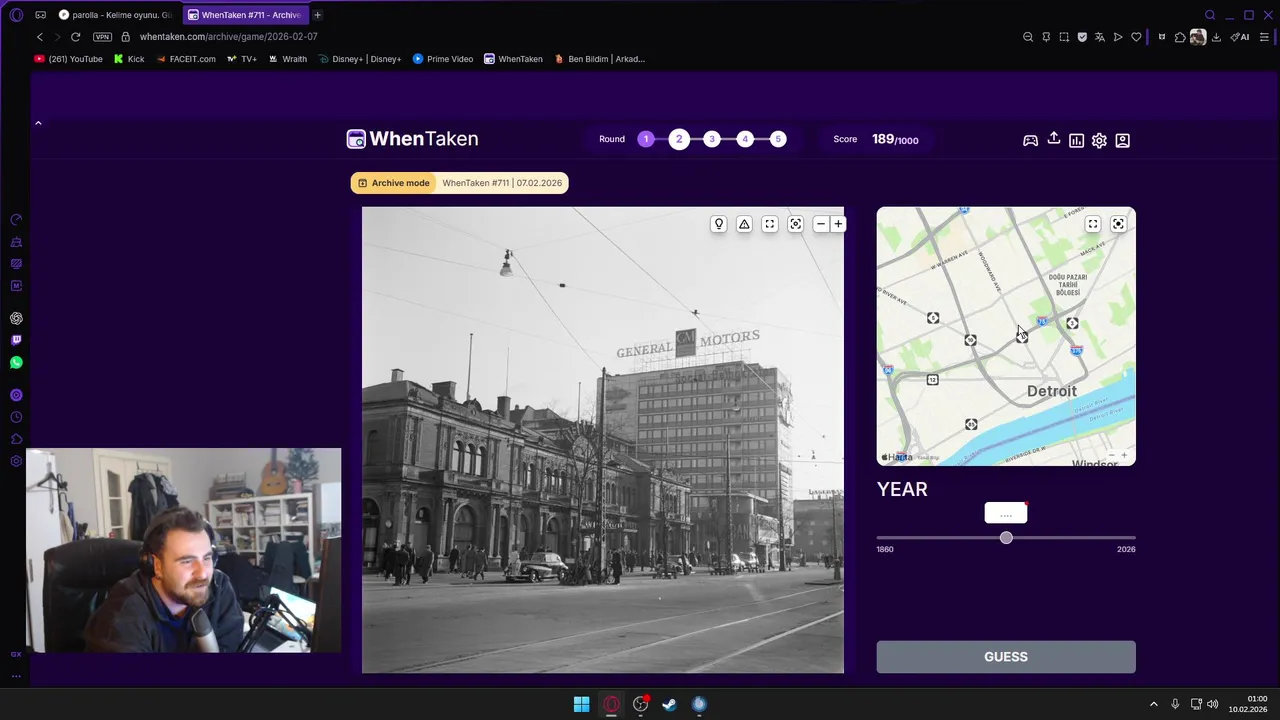
Task: Open sidebar settings gear in Opera
Action: (x=16, y=461)
